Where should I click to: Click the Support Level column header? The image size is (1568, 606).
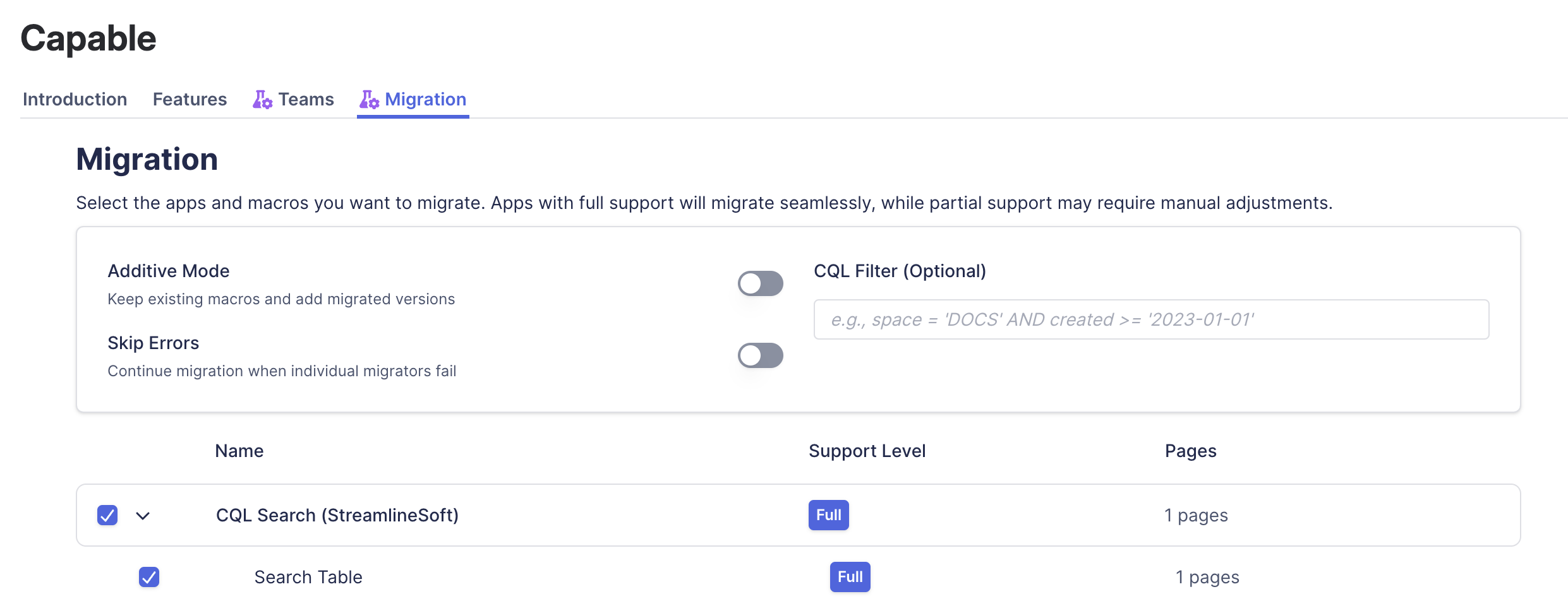tap(867, 451)
